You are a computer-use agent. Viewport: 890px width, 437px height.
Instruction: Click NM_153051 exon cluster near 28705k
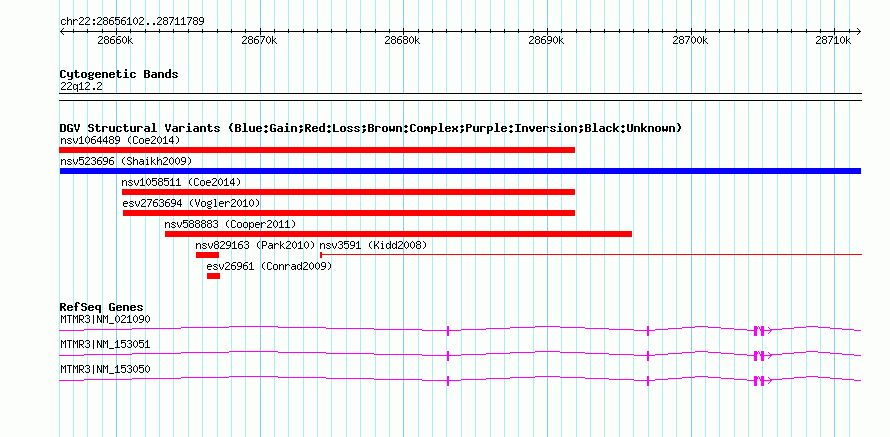point(759,356)
